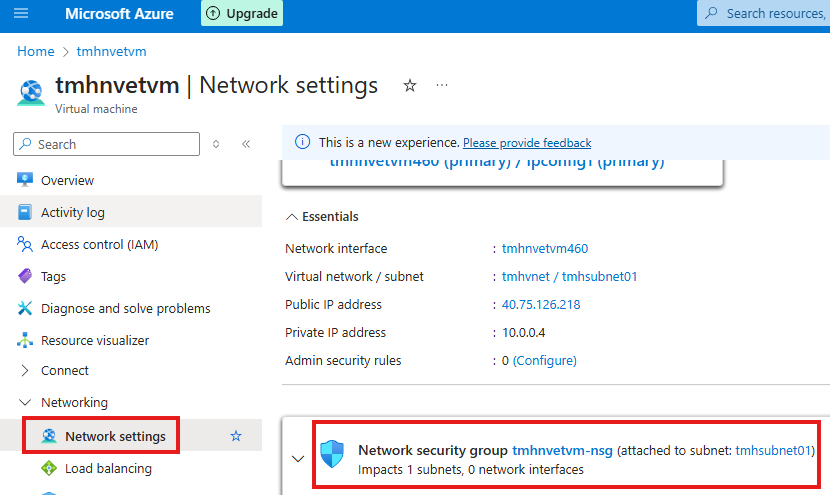Click the Access control people icon
Image resolution: width=830 pixels, height=495 pixels.
click(x=25, y=244)
